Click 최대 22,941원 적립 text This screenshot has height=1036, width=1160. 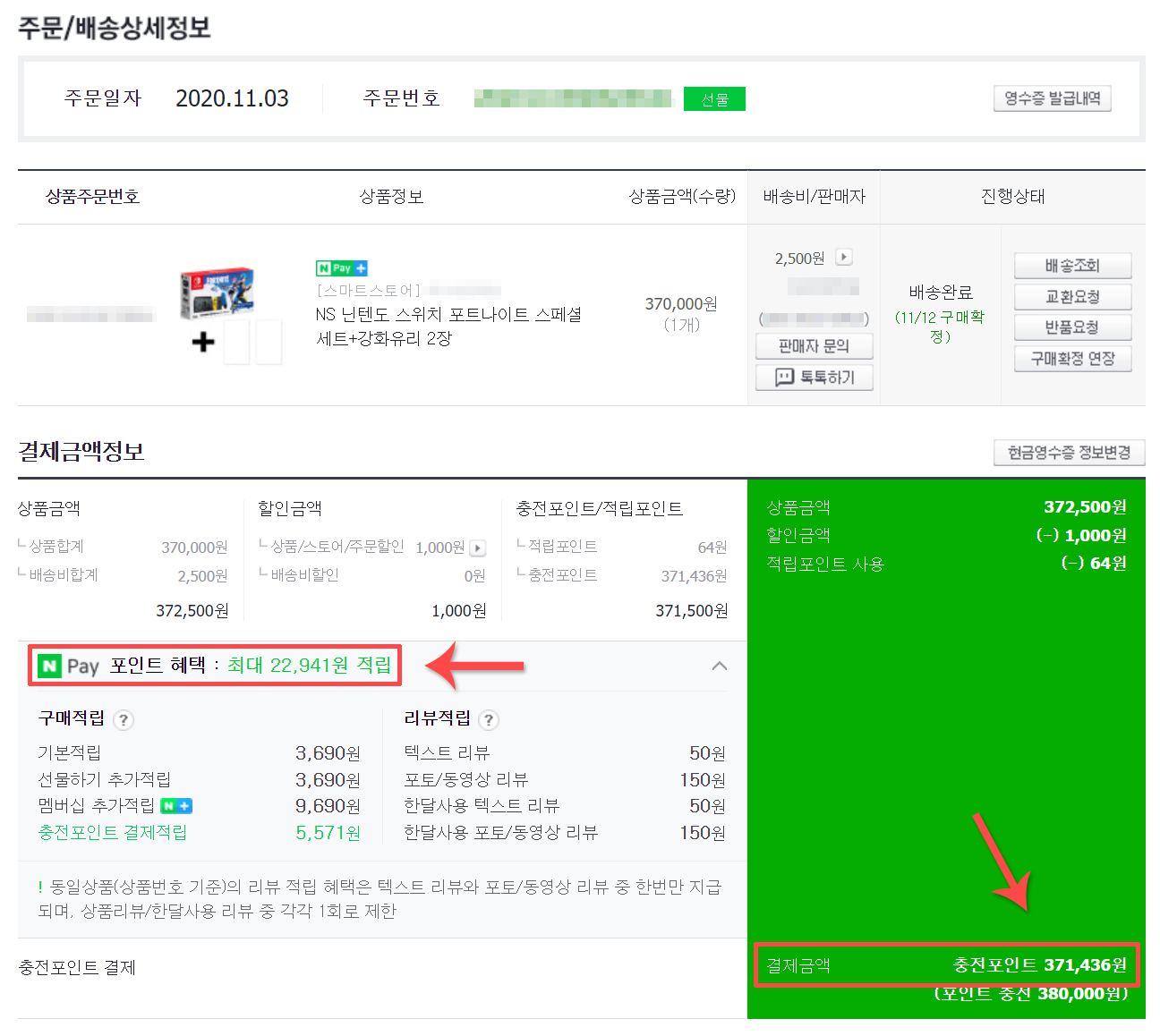[x=309, y=666]
